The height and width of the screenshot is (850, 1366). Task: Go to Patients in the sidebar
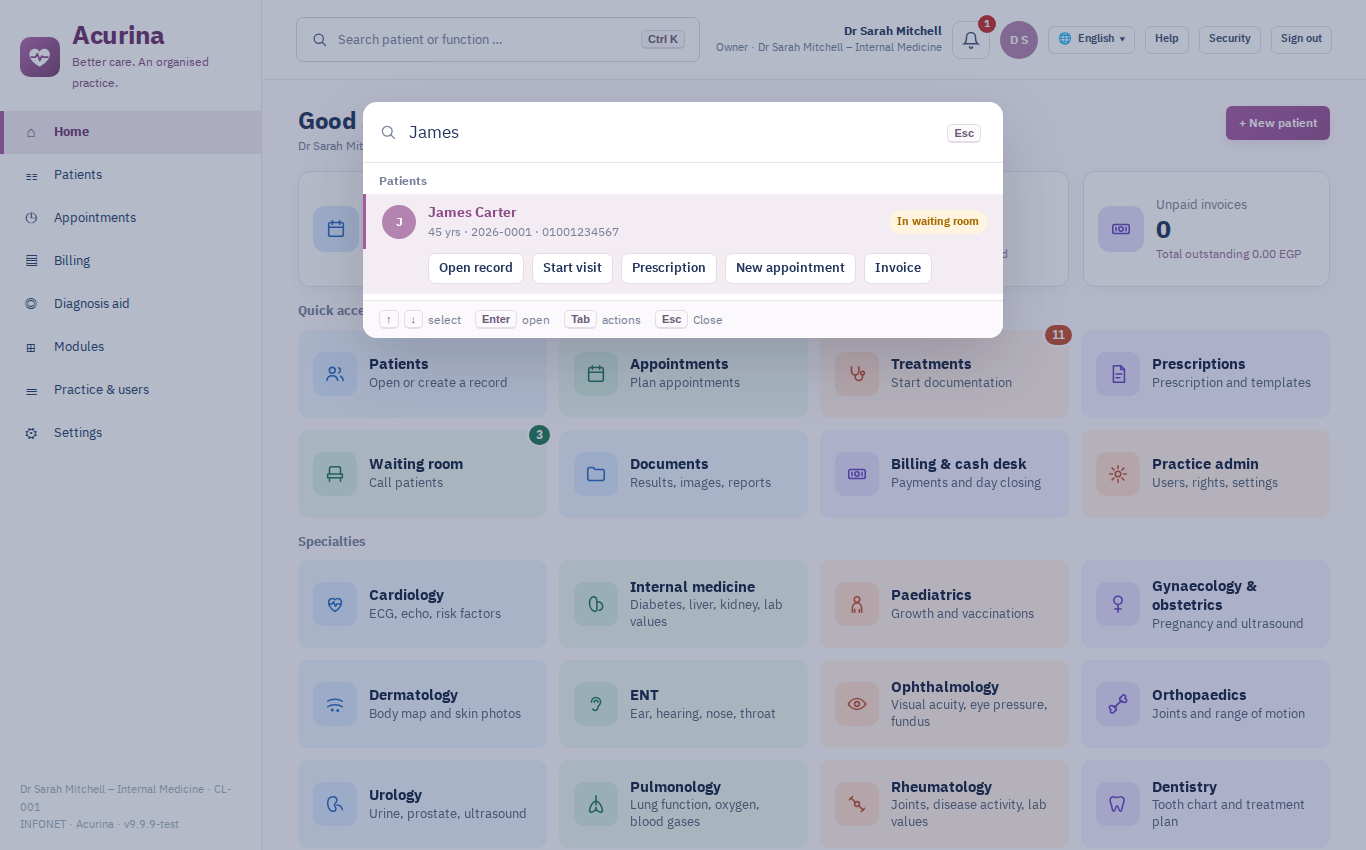click(130, 175)
